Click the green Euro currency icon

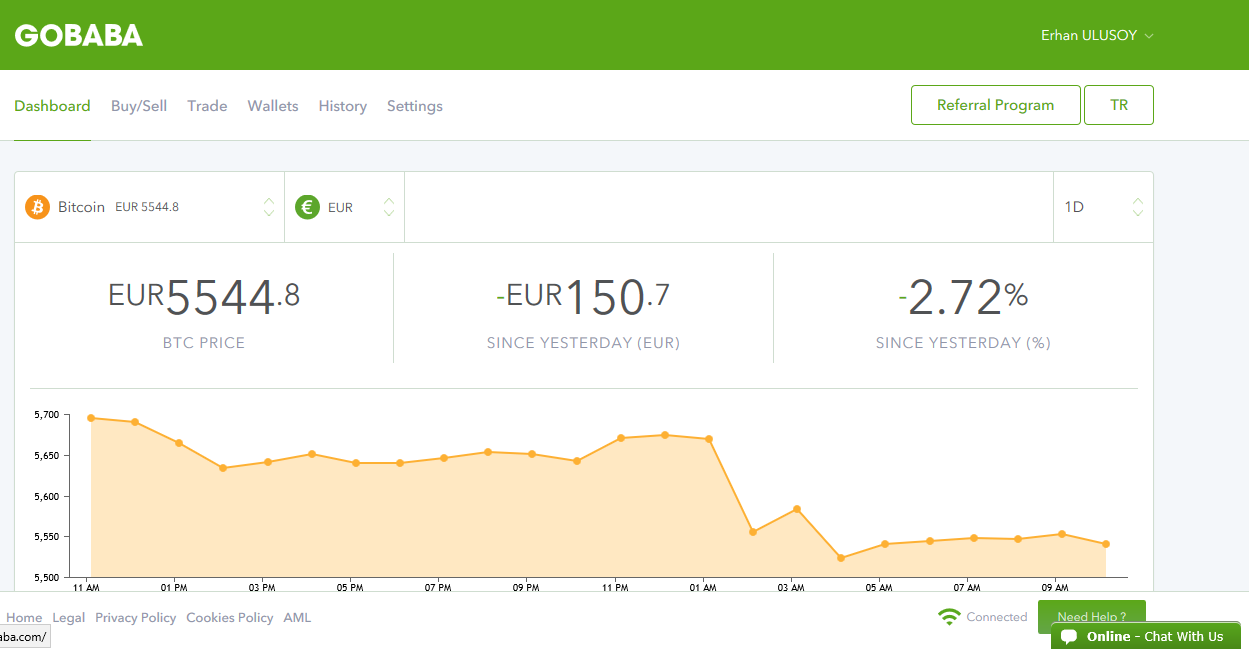click(x=307, y=207)
